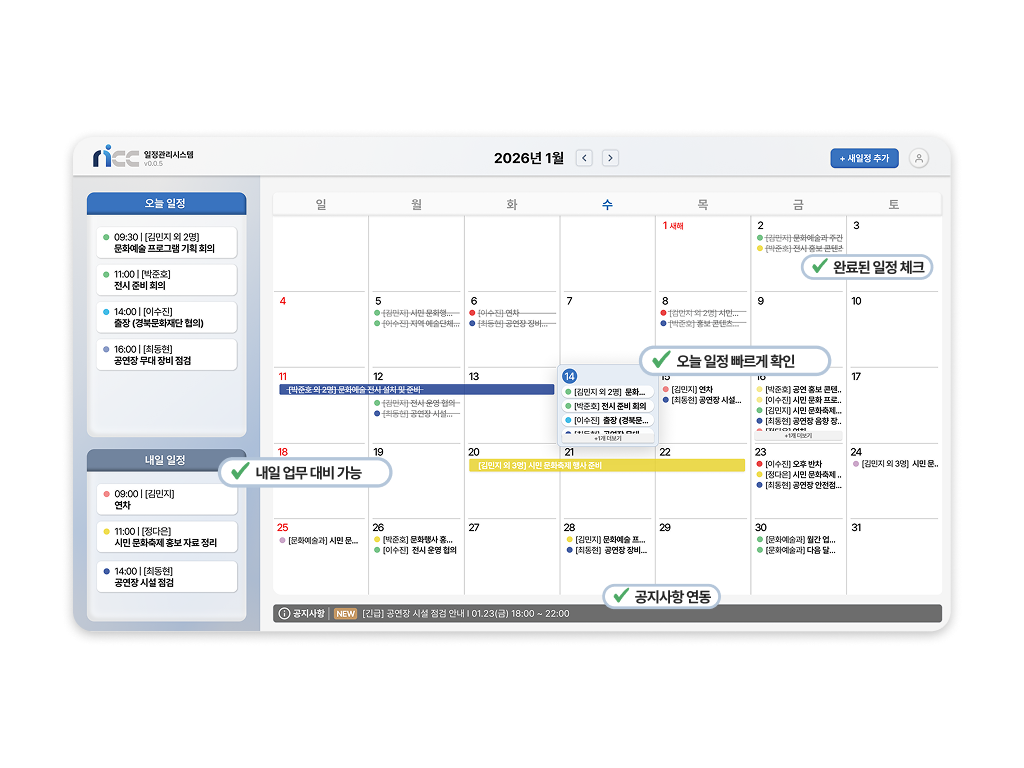Viewport: 1024px width, 768px height.
Task: Open 14:00 출장 (경북문화재단 협의) card
Action: pos(167,317)
